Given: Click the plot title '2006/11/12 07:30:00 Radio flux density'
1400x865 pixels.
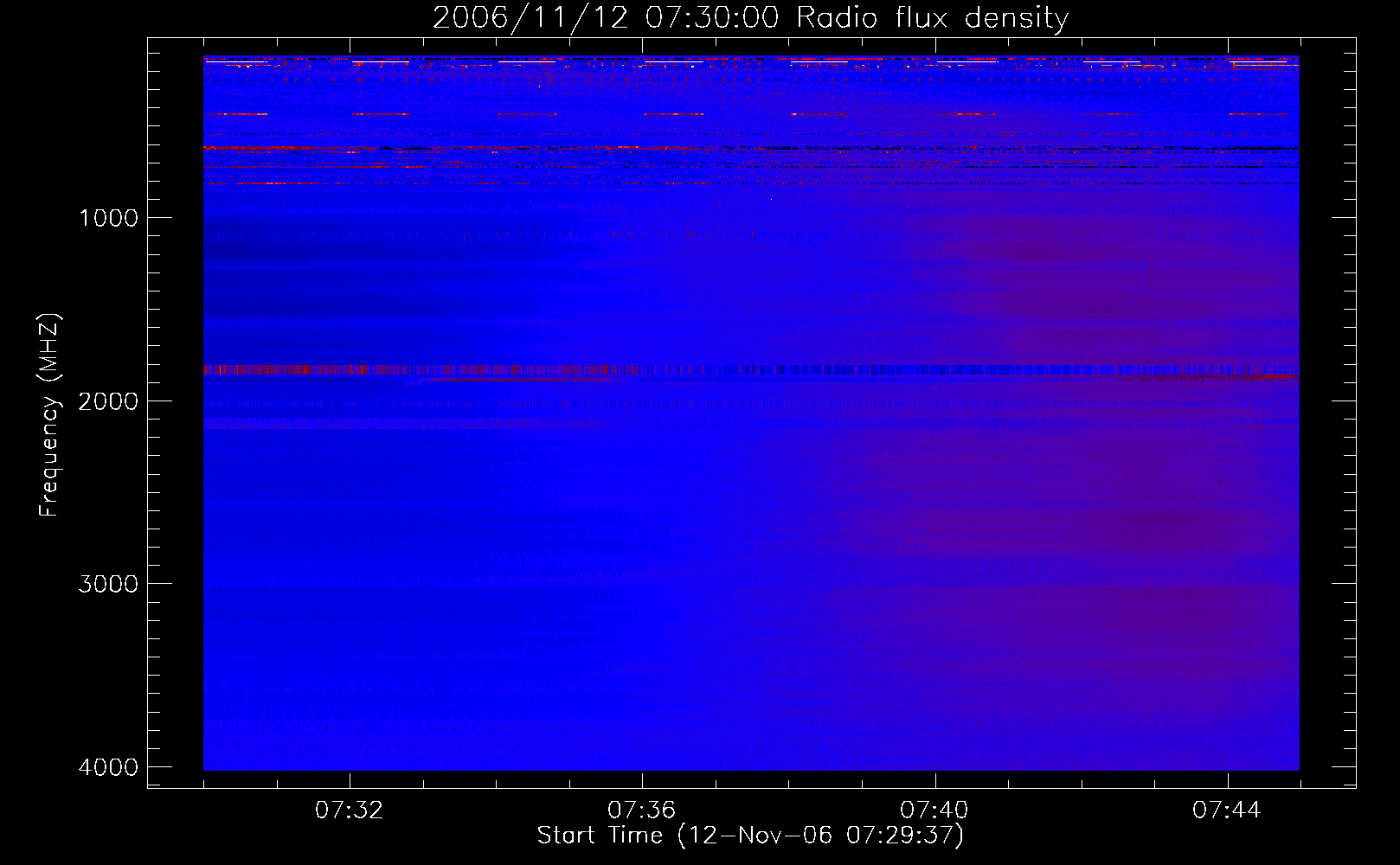Looking at the screenshot, I should point(750,18).
